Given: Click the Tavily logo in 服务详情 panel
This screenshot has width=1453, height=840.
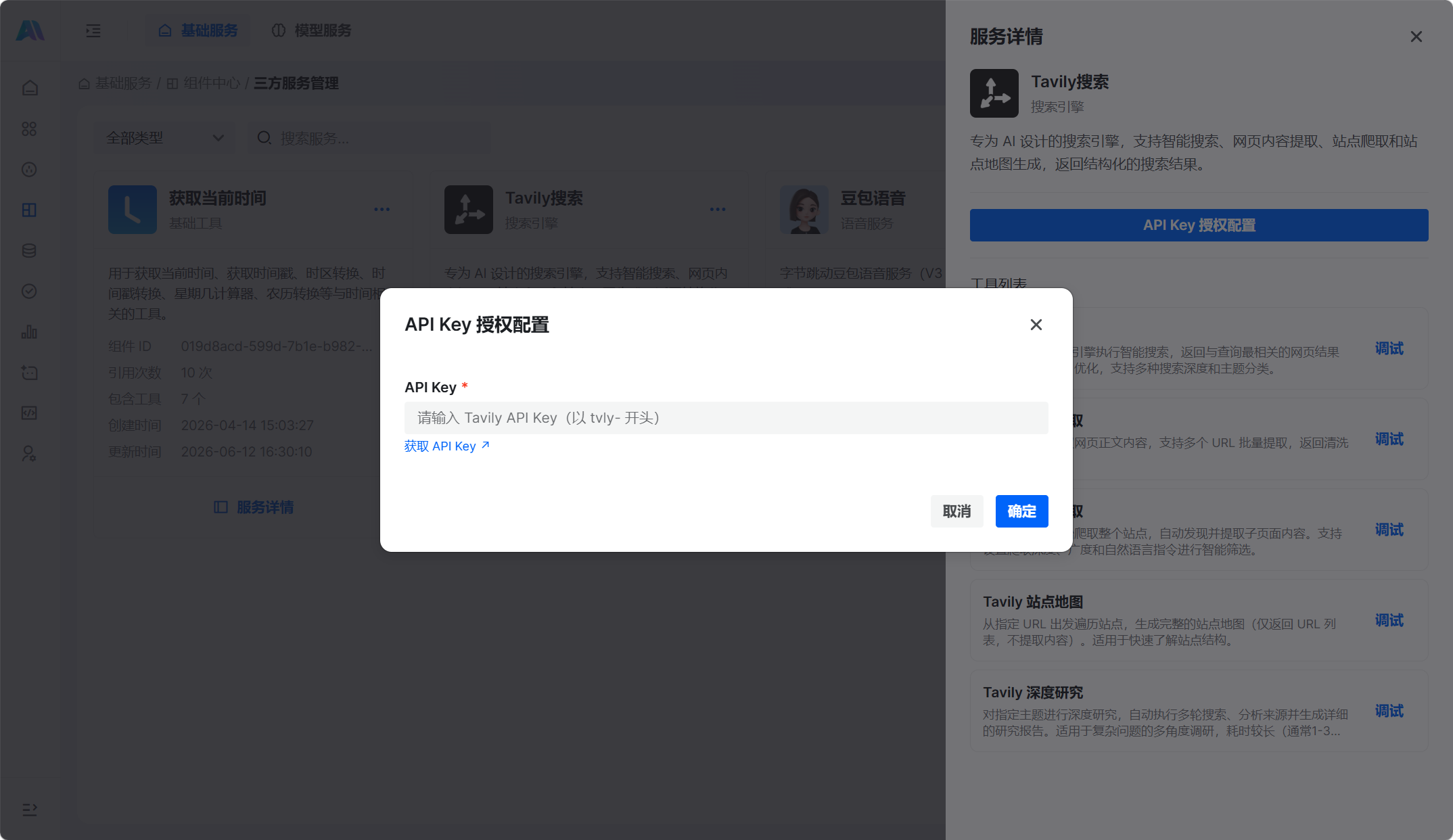Looking at the screenshot, I should tap(994, 93).
